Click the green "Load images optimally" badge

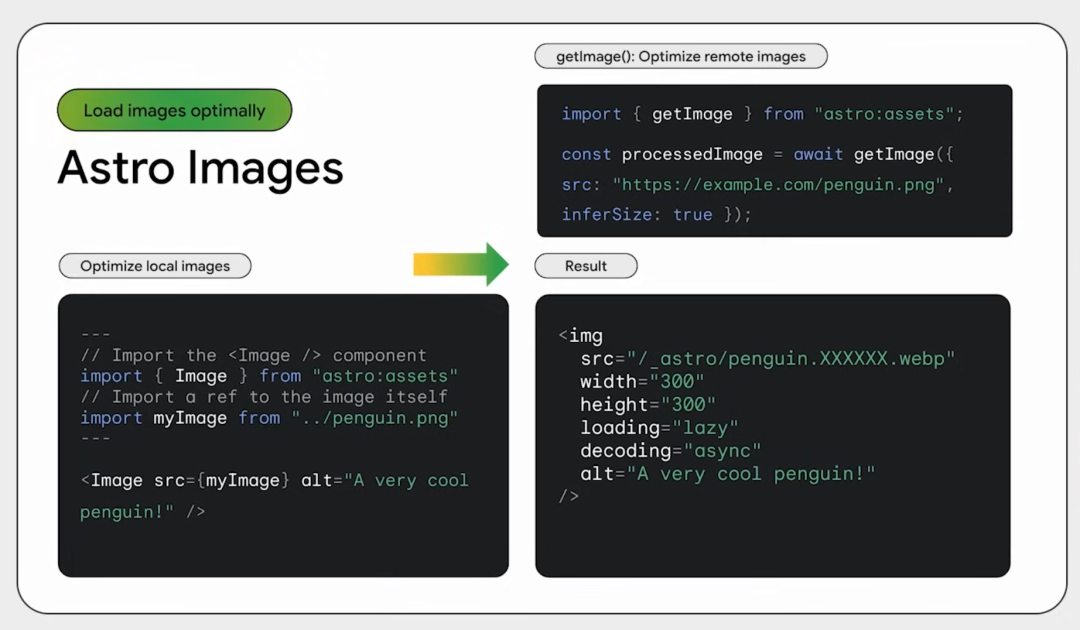(x=174, y=110)
